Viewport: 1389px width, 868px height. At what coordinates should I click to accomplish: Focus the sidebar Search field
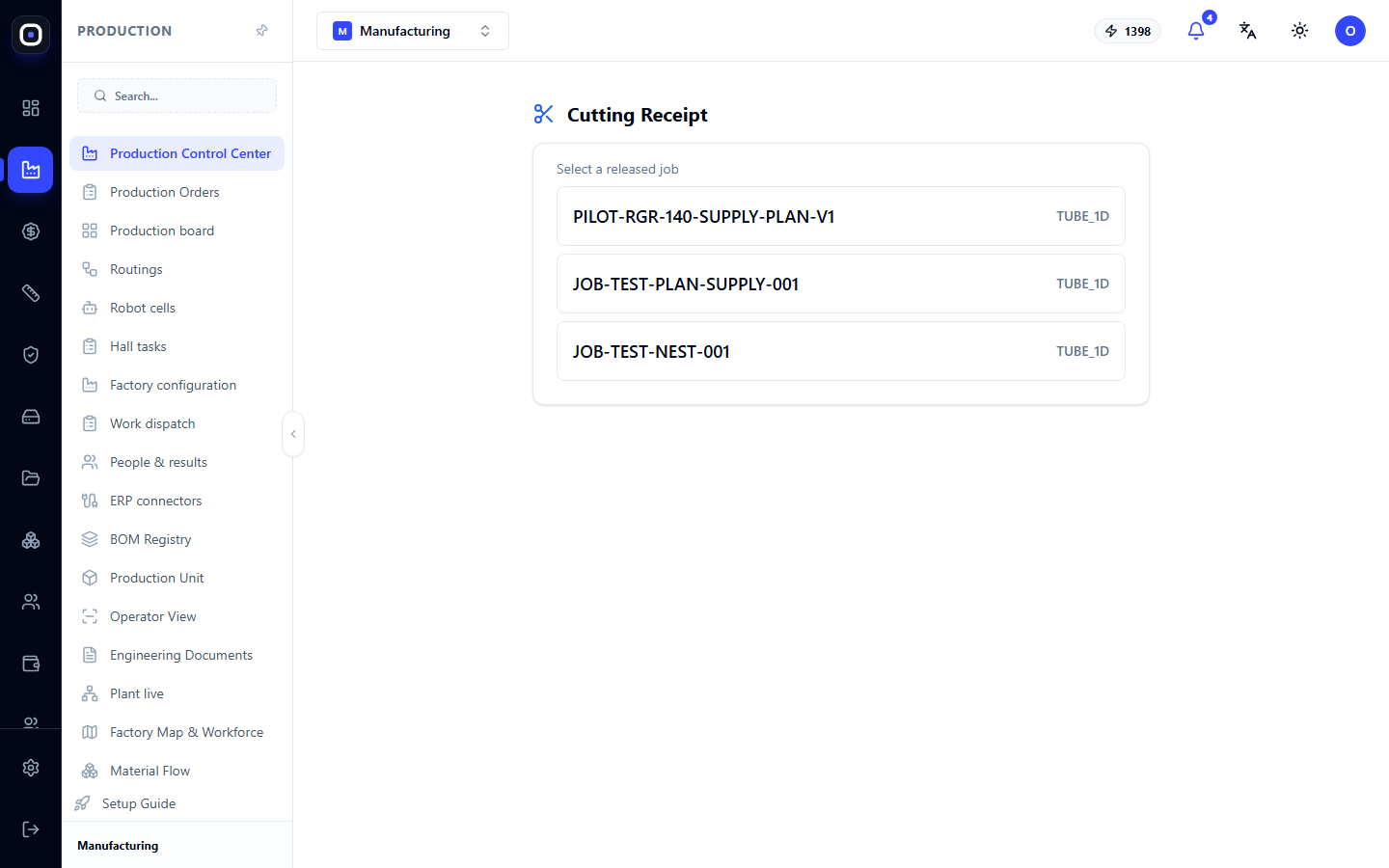[x=177, y=95]
